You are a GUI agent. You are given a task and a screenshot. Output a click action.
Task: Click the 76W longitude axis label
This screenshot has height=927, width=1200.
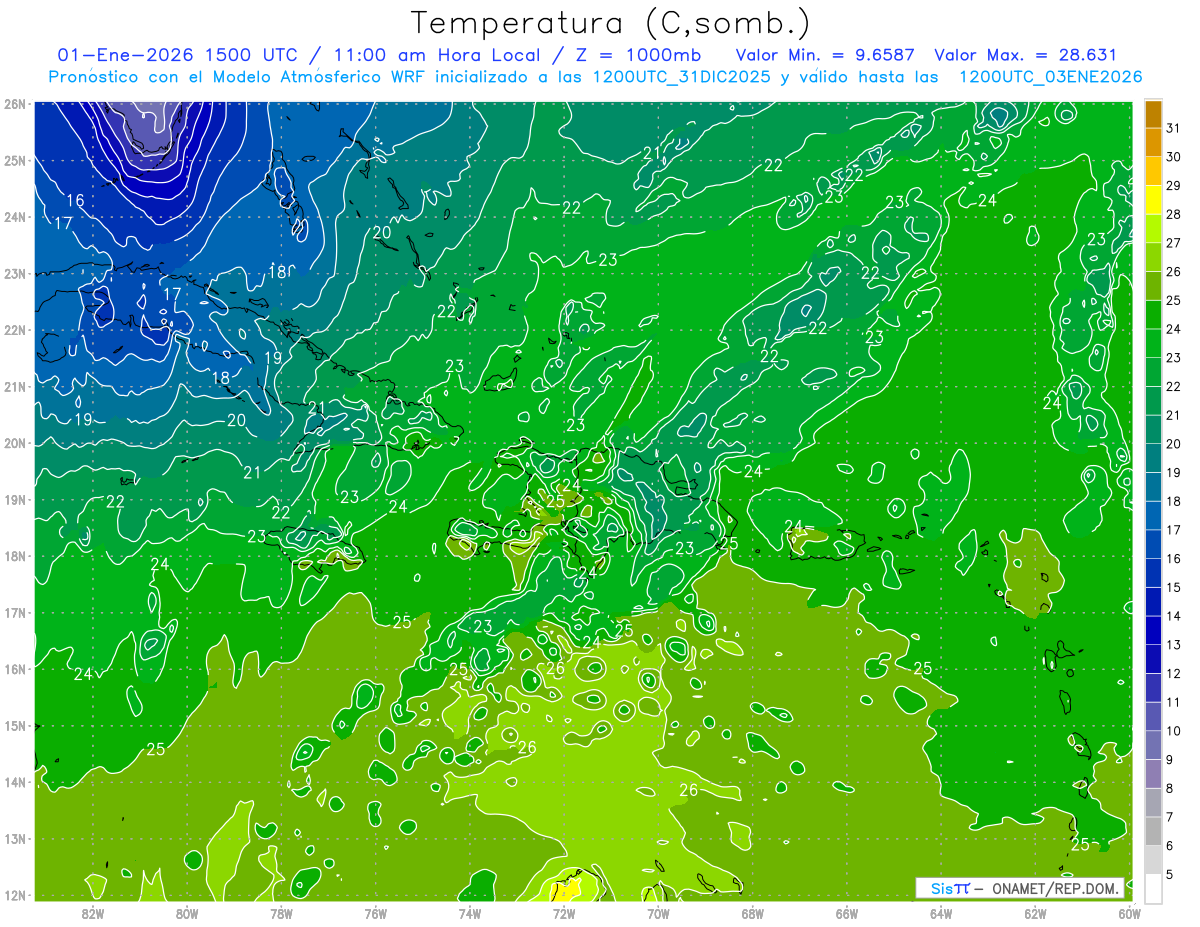[375, 913]
